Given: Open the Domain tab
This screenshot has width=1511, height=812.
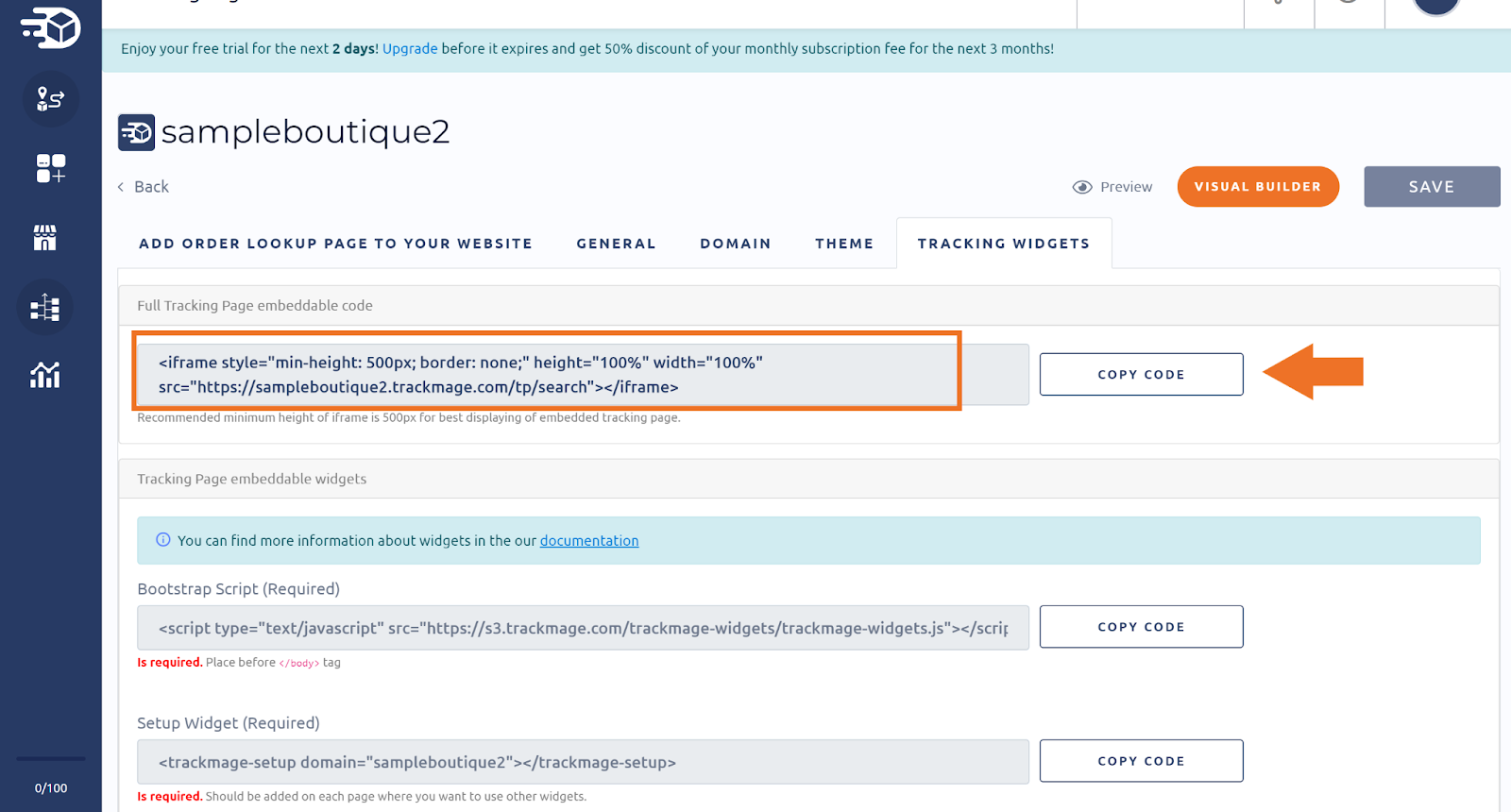Looking at the screenshot, I should coord(736,244).
